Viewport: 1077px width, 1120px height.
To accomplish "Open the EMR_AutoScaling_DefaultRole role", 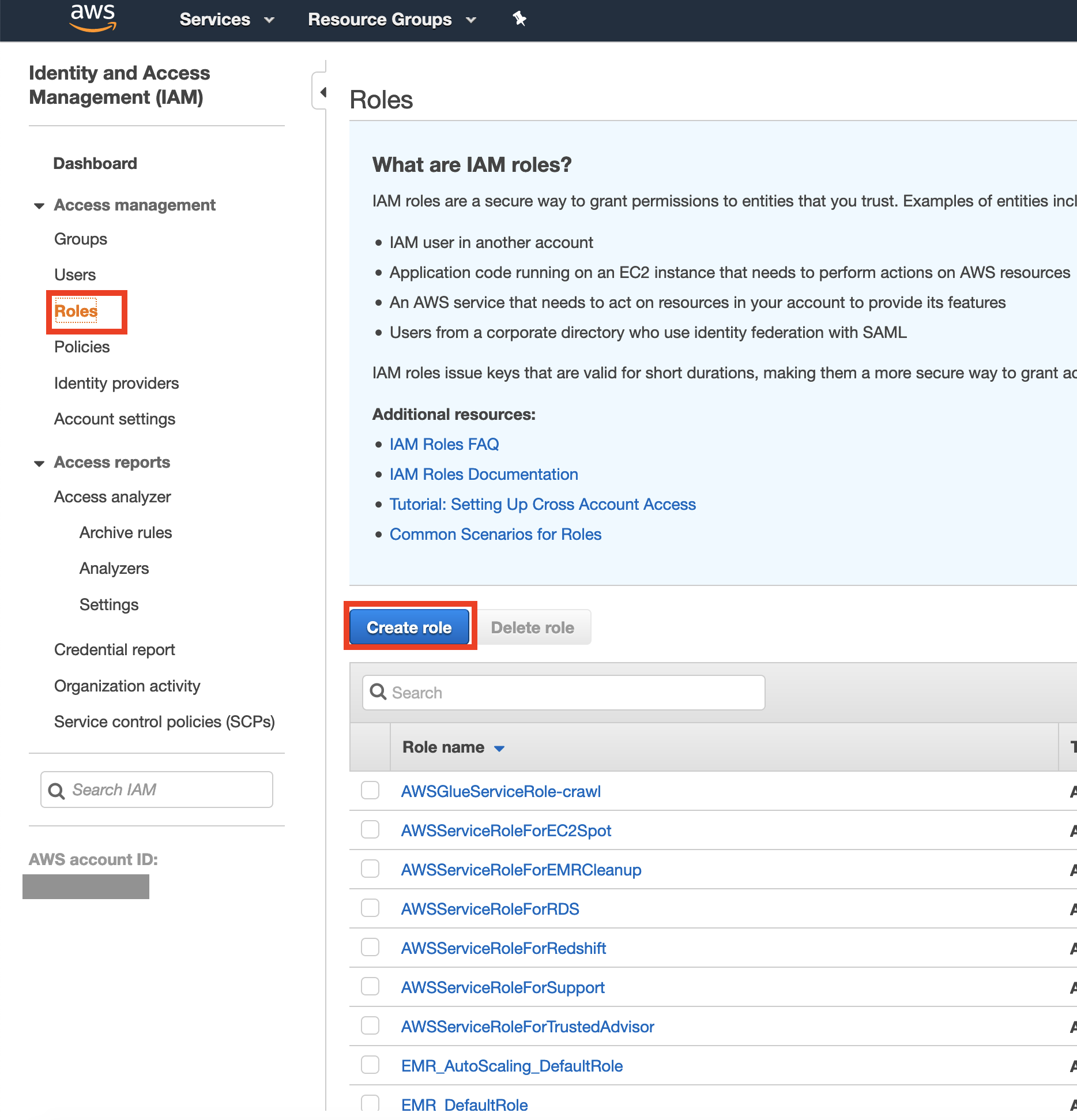I will (x=512, y=1066).
